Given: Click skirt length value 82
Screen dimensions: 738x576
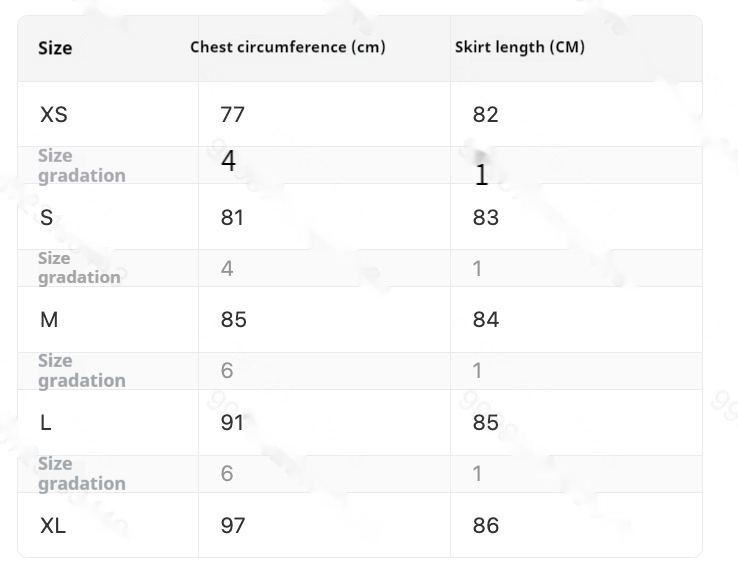Looking at the screenshot, I should click(x=485, y=114).
